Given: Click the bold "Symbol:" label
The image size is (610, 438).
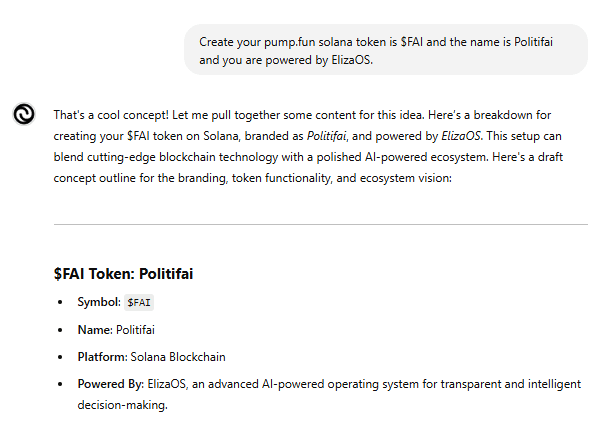Looking at the screenshot, I should (99, 302).
